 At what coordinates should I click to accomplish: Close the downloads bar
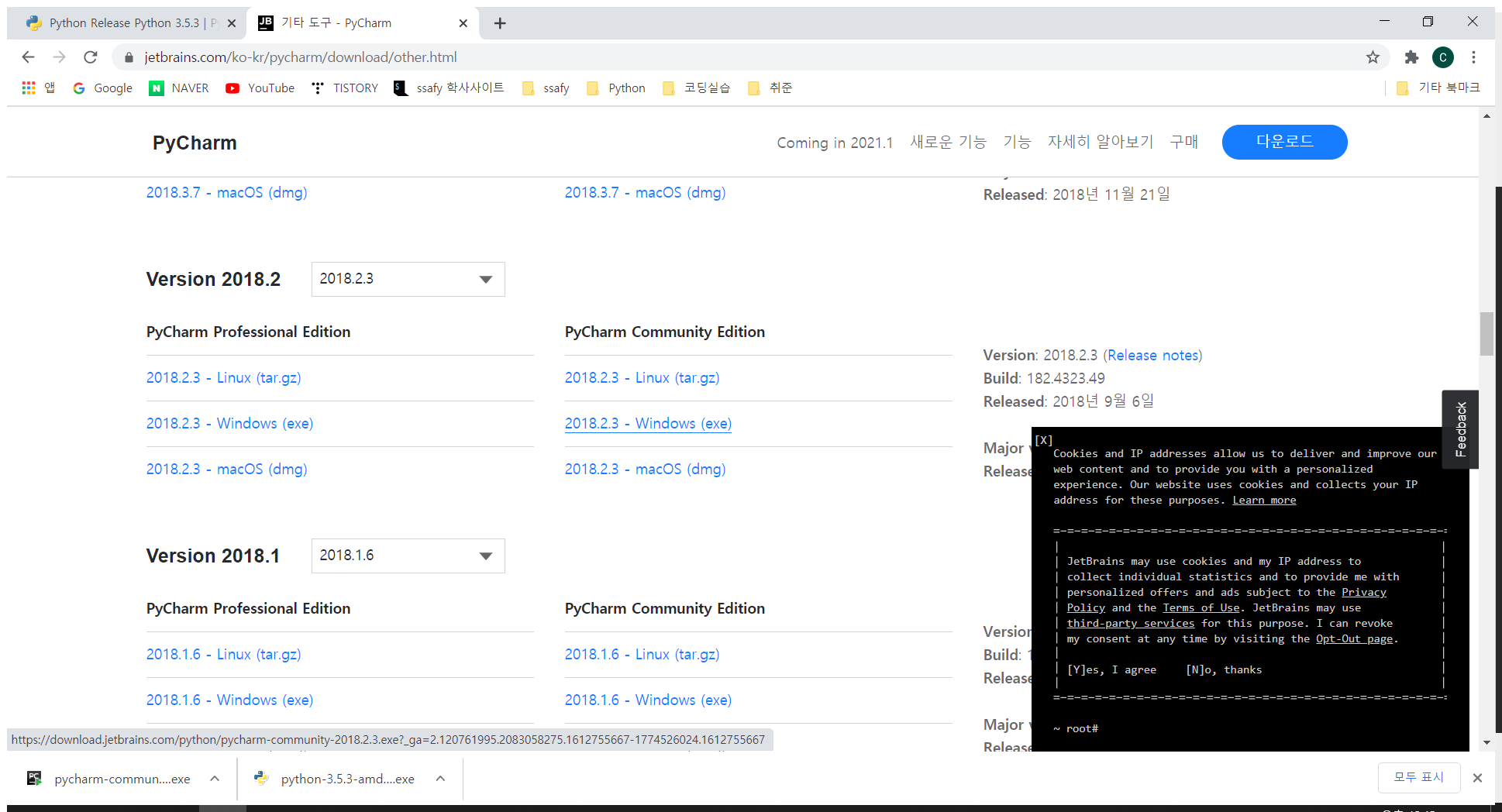click(x=1477, y=778)
